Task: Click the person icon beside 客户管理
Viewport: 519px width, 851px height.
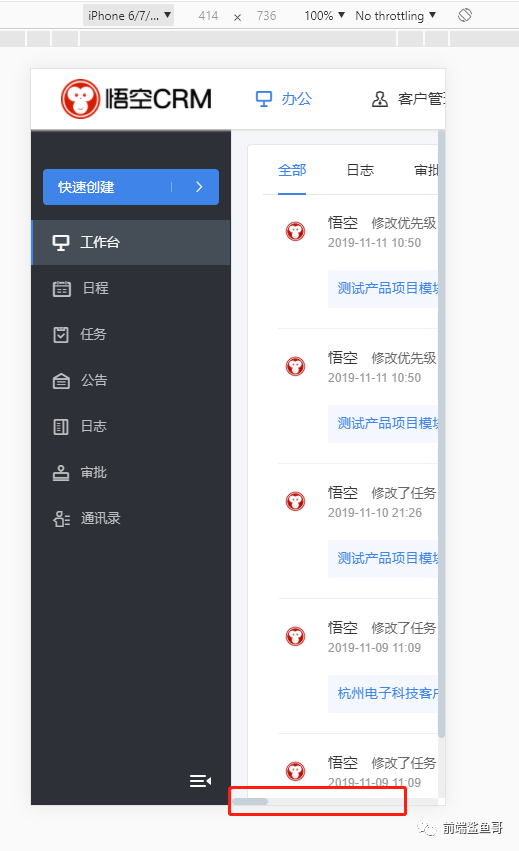Action: point(380,99)
